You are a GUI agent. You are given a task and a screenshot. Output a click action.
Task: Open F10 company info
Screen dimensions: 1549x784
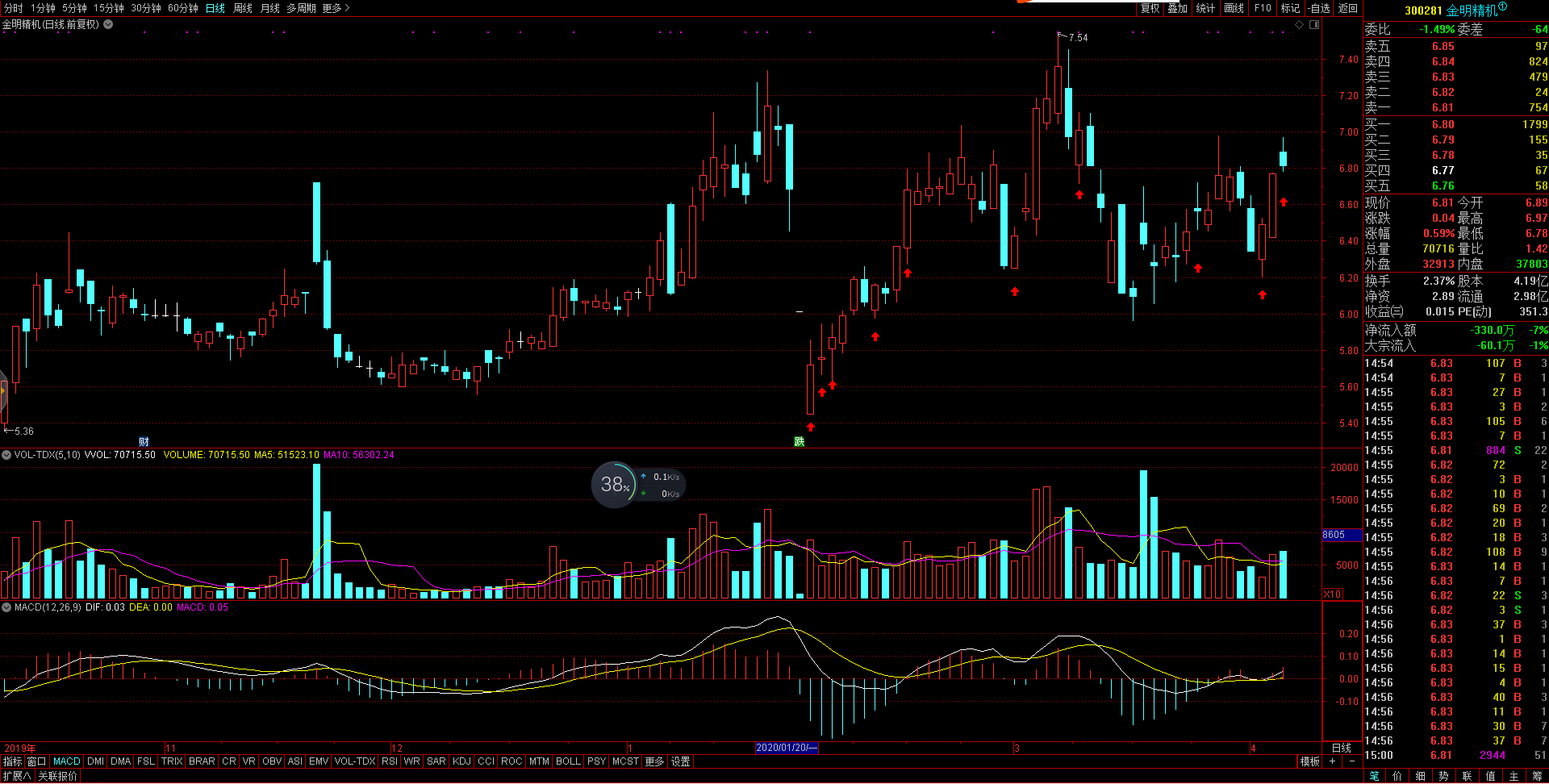pos(1263,8)
